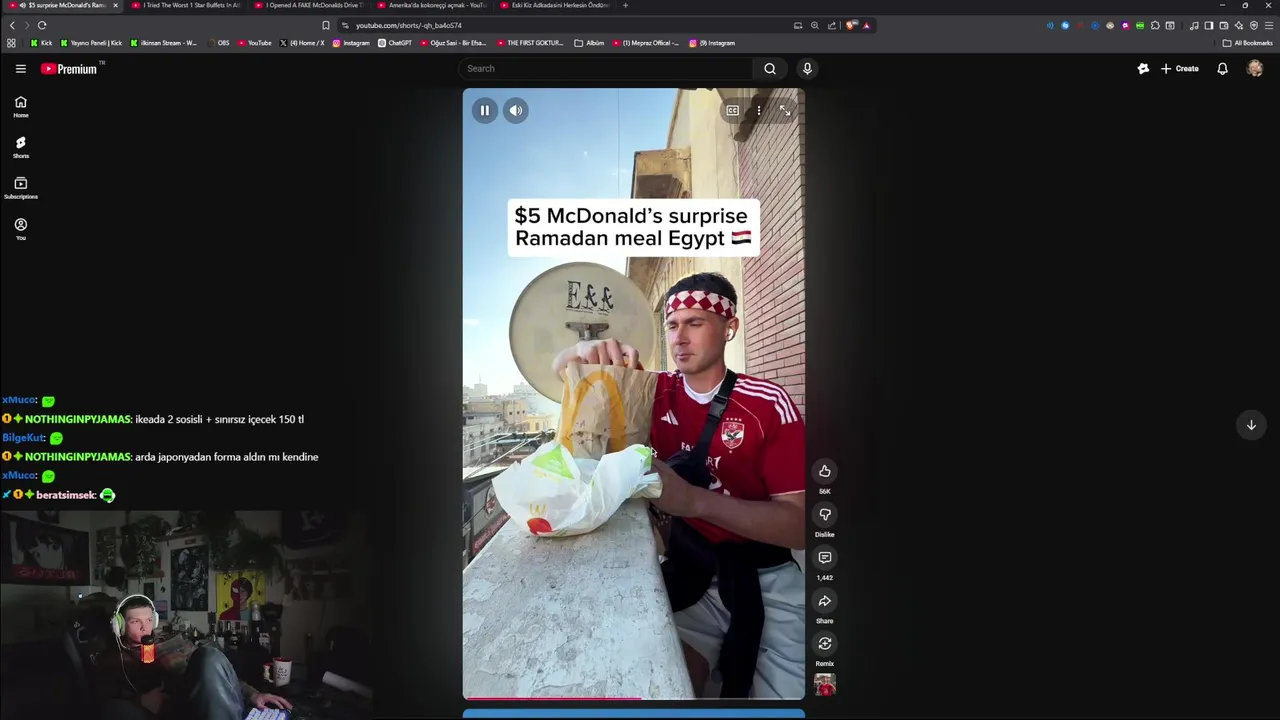This screenshot has width=1280, height=720.
Task: Switch to the 'I Opened A FAKE McDonalds Drive' tab
Action: 310,5
